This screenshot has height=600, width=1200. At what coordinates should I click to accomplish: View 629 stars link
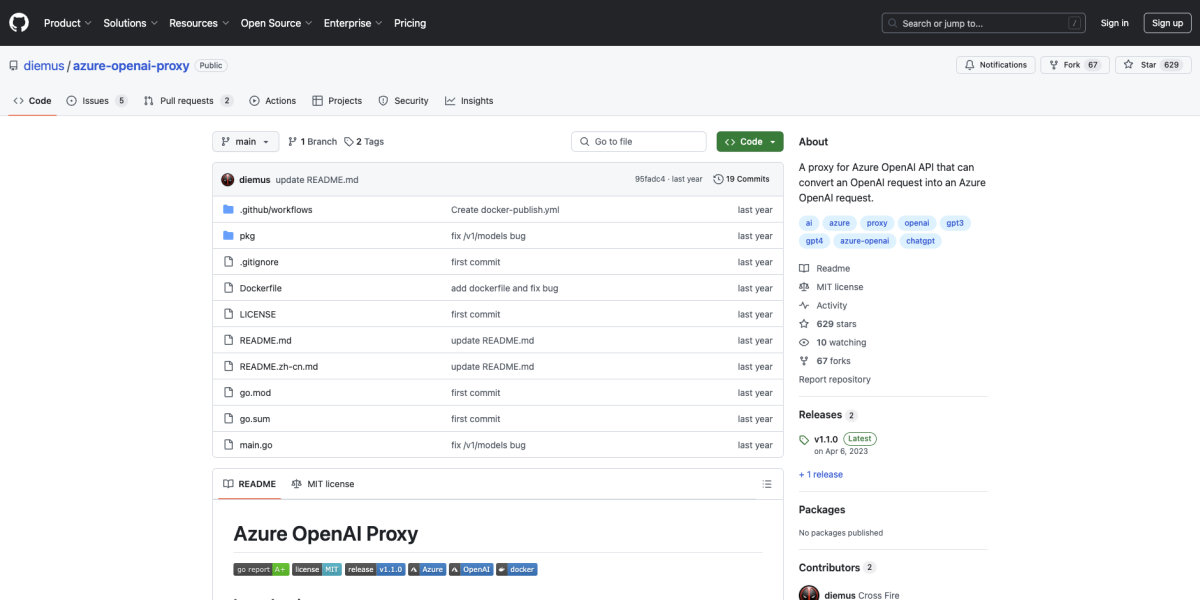(828, 324)
